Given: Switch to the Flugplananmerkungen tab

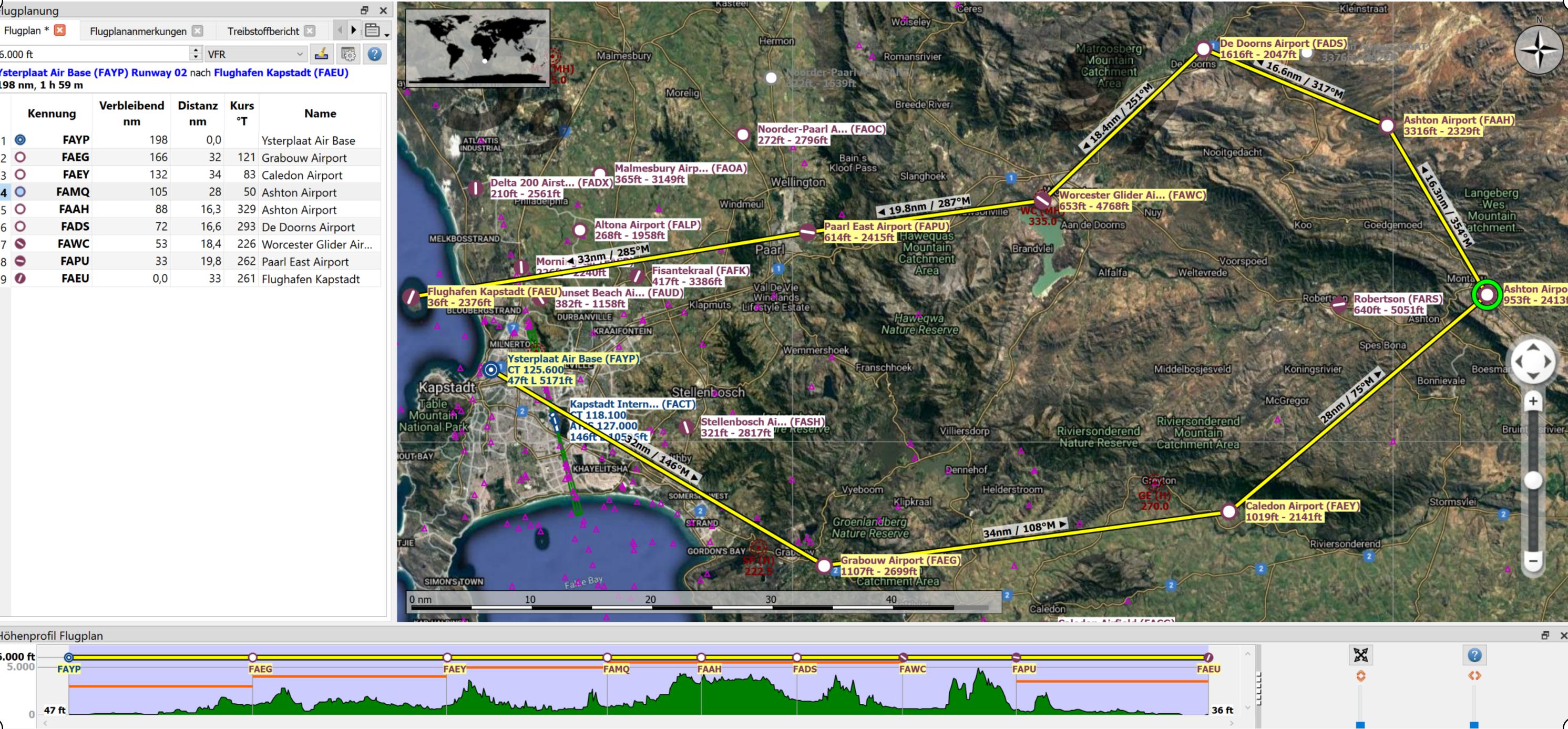Looking at the screenshot, I should 138,31.
